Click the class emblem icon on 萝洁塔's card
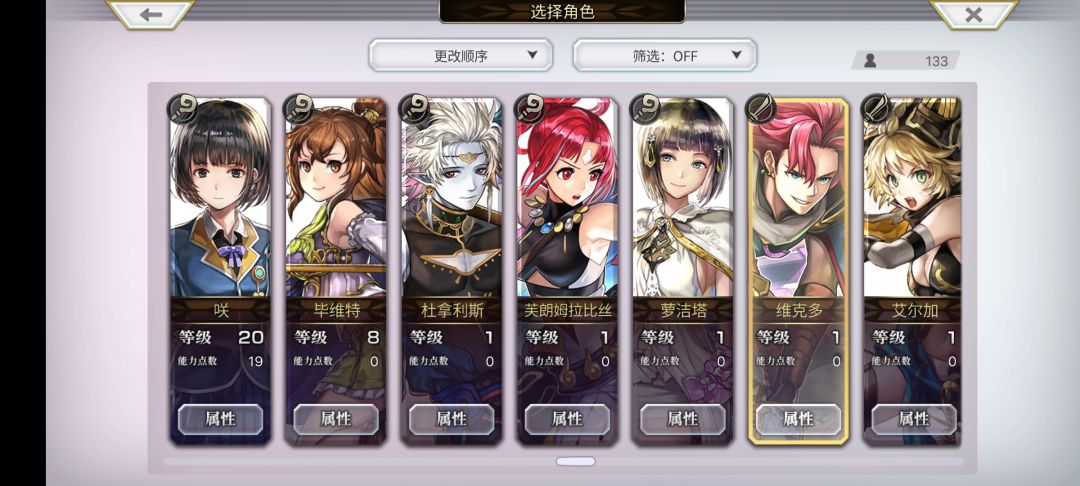The width and height of the screenshot is (1080, 486). [645, 109]
